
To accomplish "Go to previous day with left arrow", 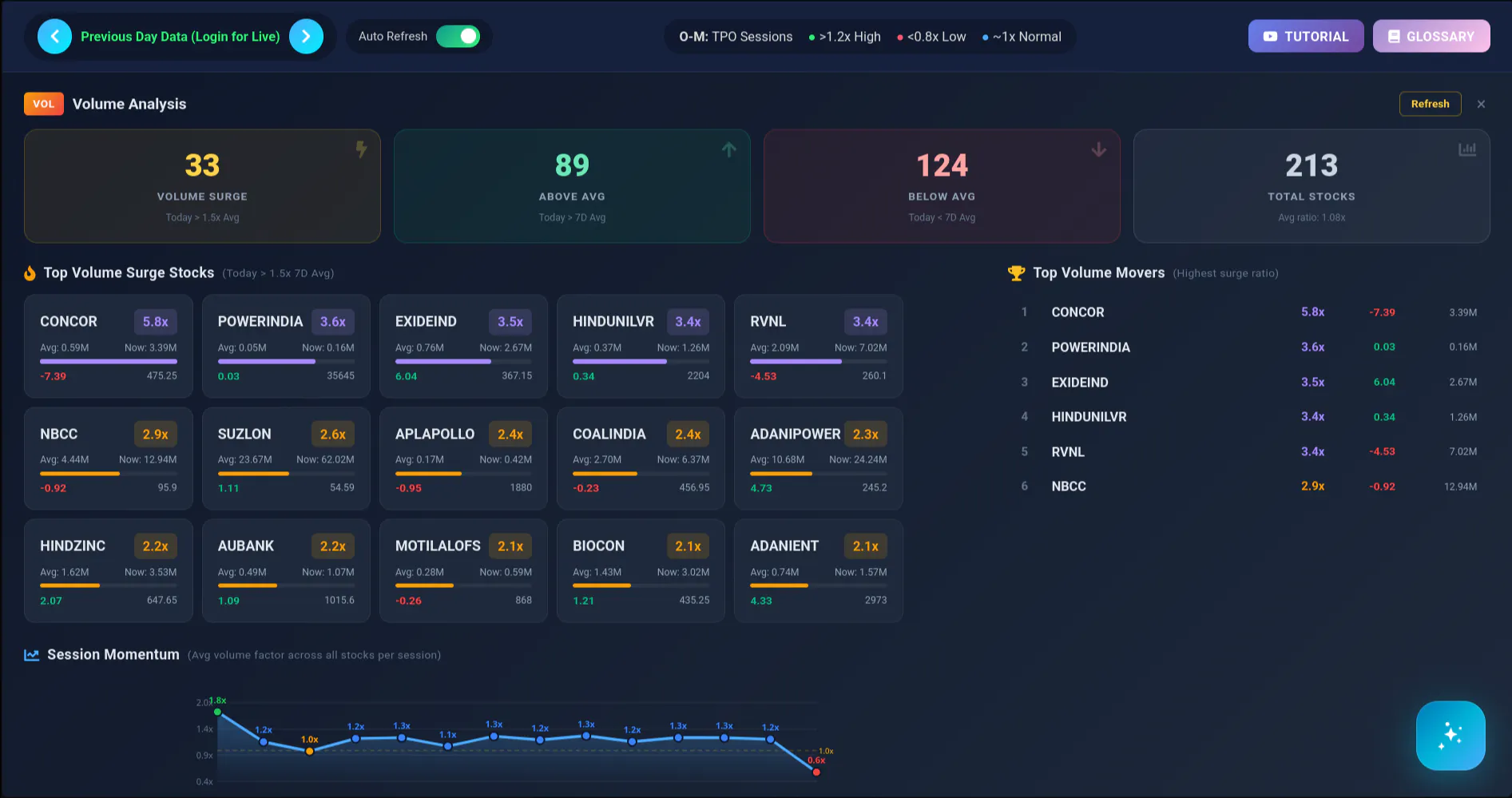I will 54,37.
